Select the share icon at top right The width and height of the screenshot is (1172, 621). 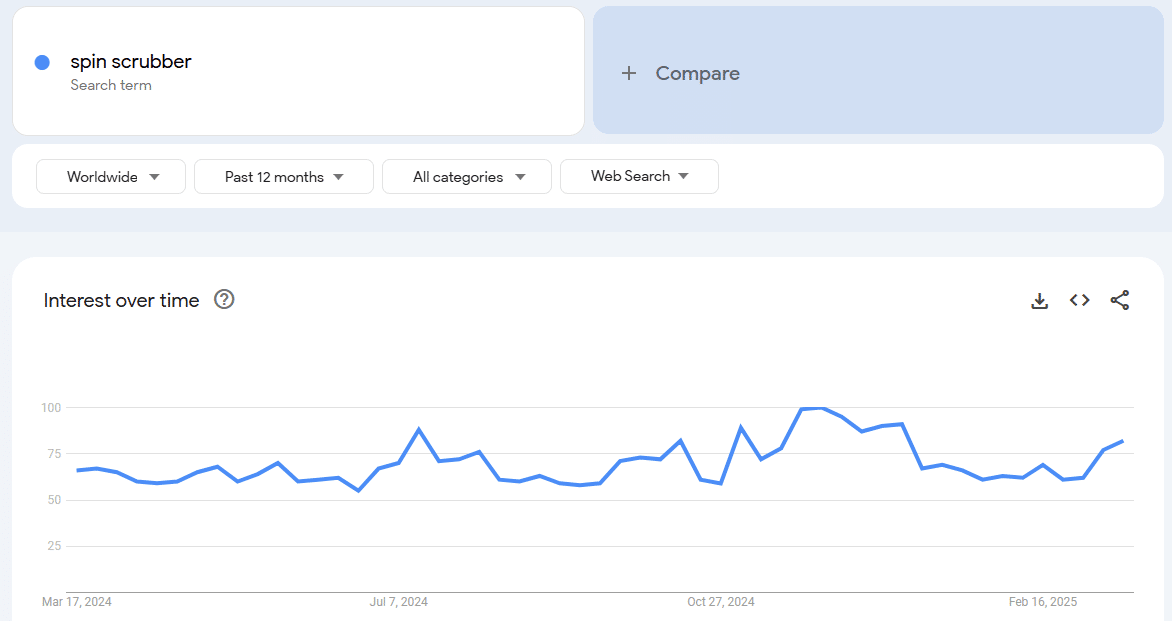(1119, 300)
